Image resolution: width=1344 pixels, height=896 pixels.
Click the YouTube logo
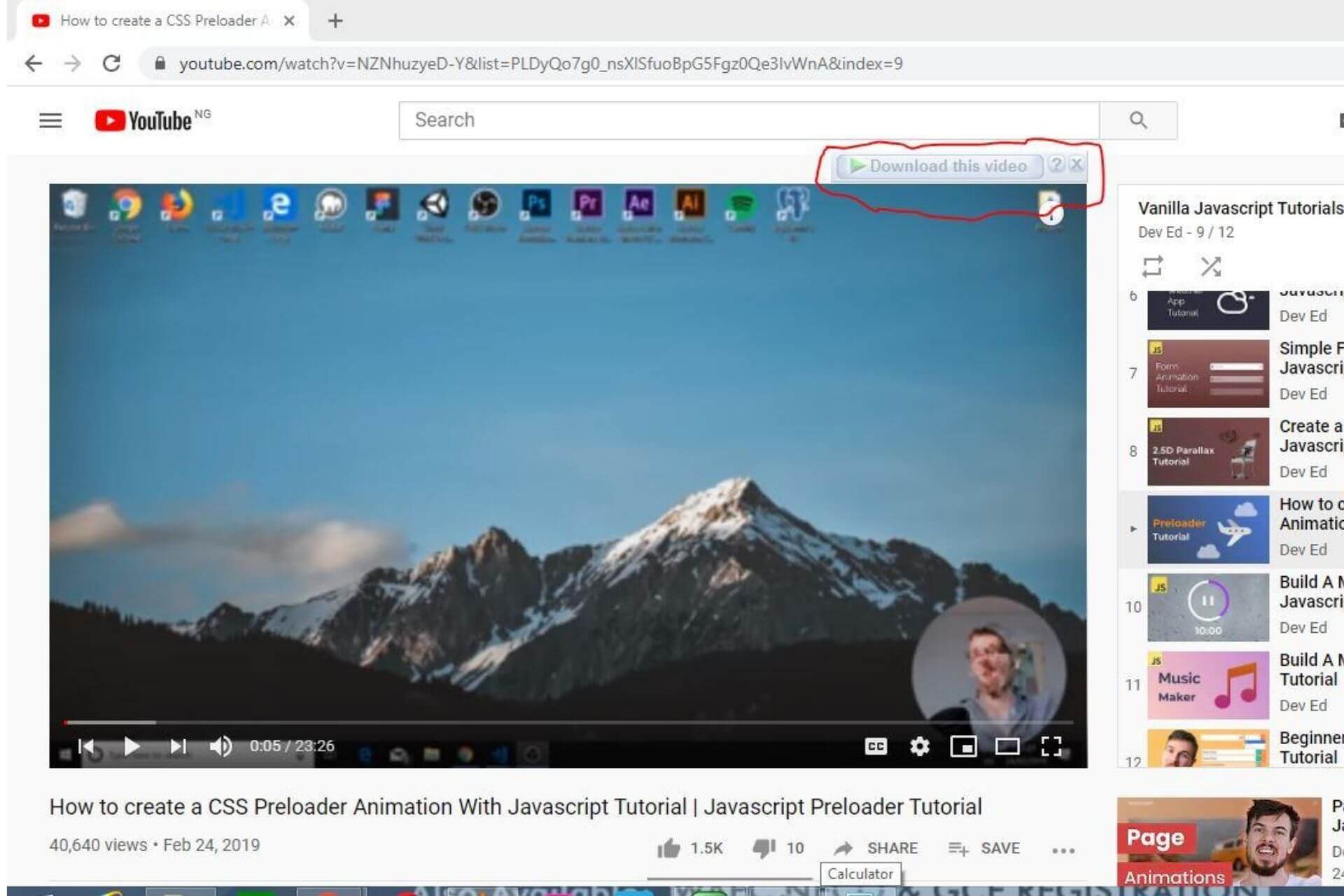144,120
